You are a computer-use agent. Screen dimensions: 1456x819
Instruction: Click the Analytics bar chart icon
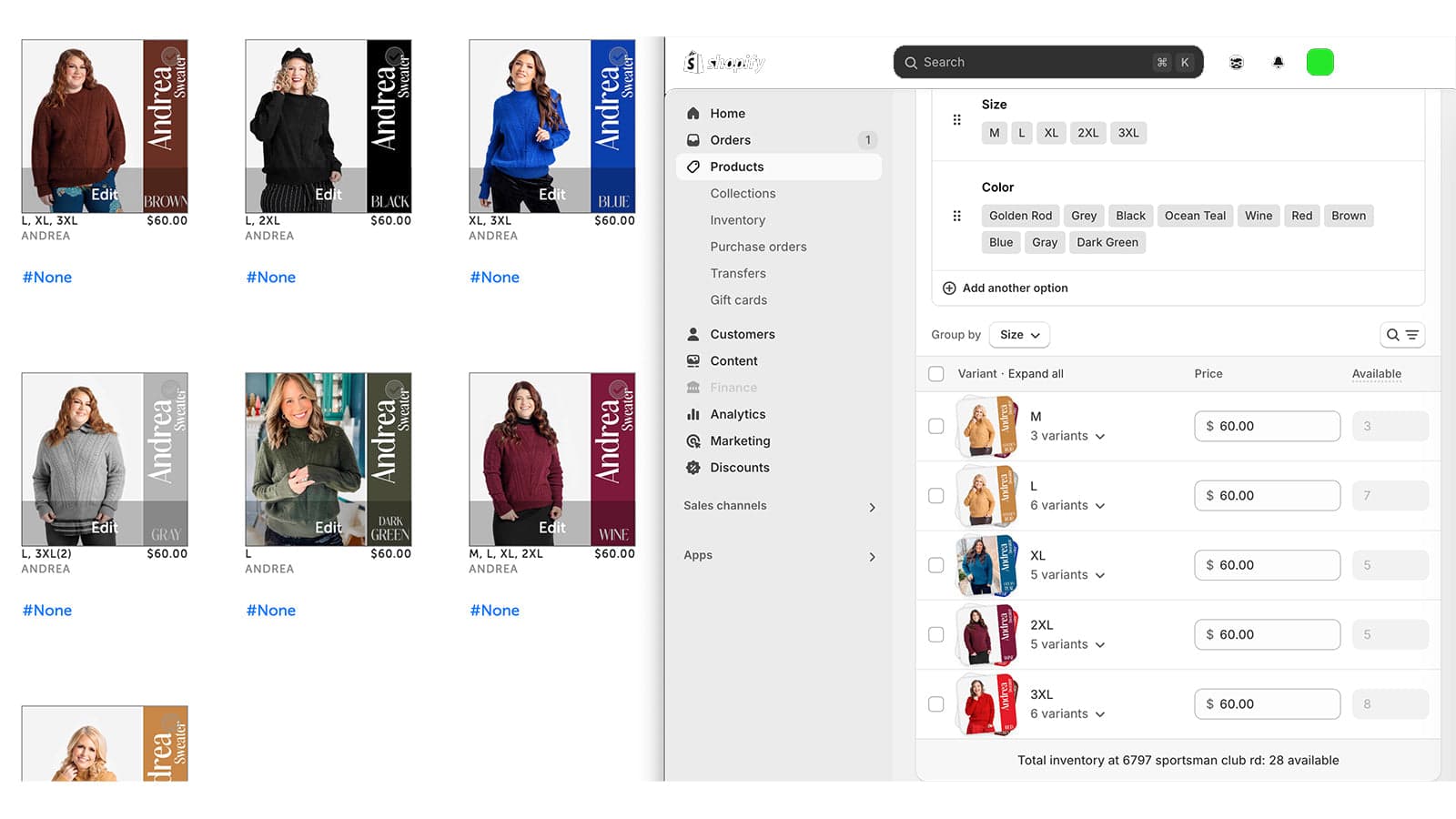click(693, 414)
